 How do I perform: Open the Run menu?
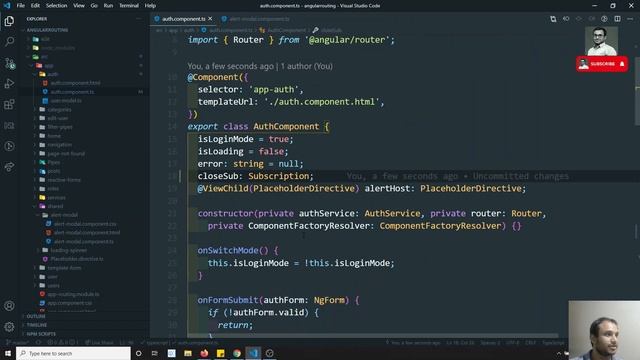click(x=108, y=6)
